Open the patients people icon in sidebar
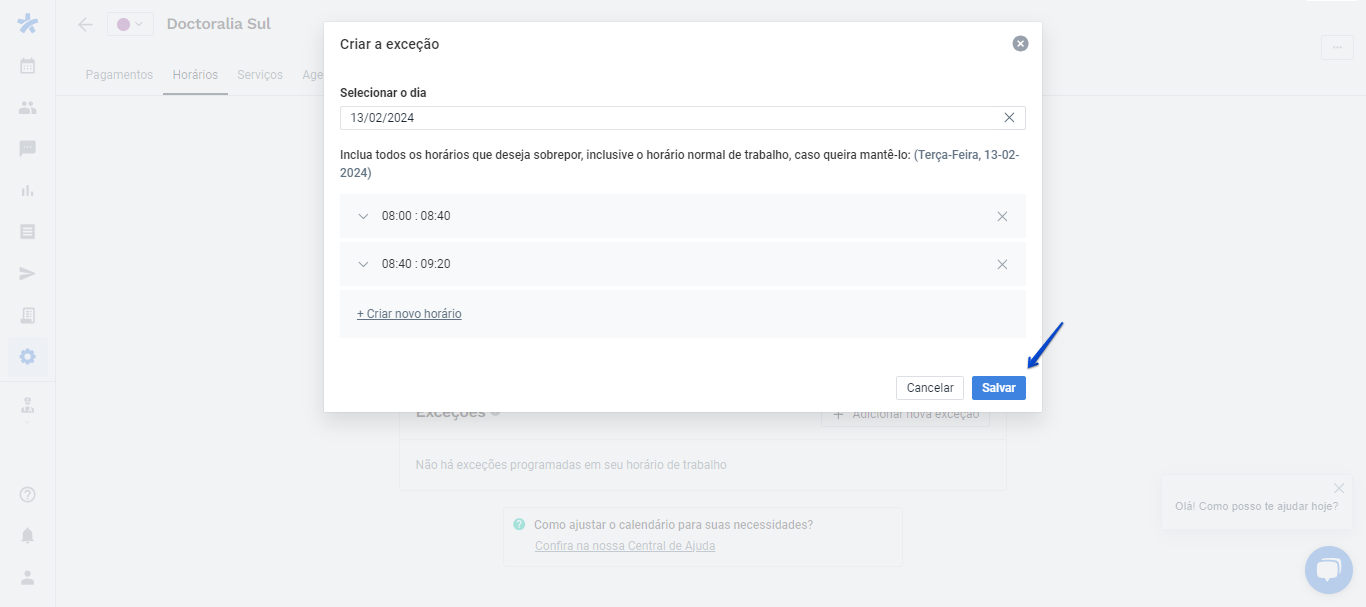The image size is (1366, 607). (x=28, y=107)
